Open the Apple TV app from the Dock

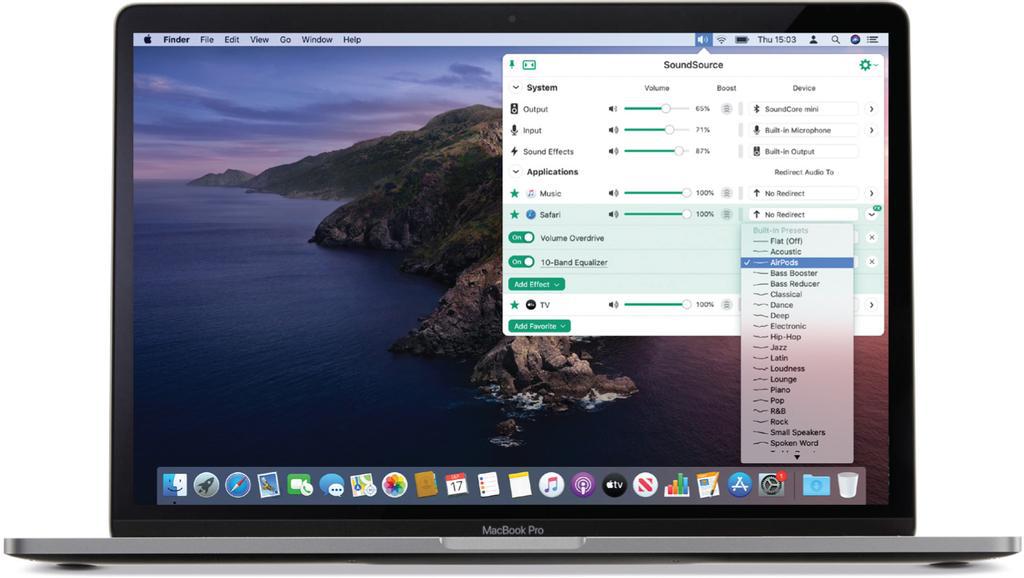(x=614, y=485)
